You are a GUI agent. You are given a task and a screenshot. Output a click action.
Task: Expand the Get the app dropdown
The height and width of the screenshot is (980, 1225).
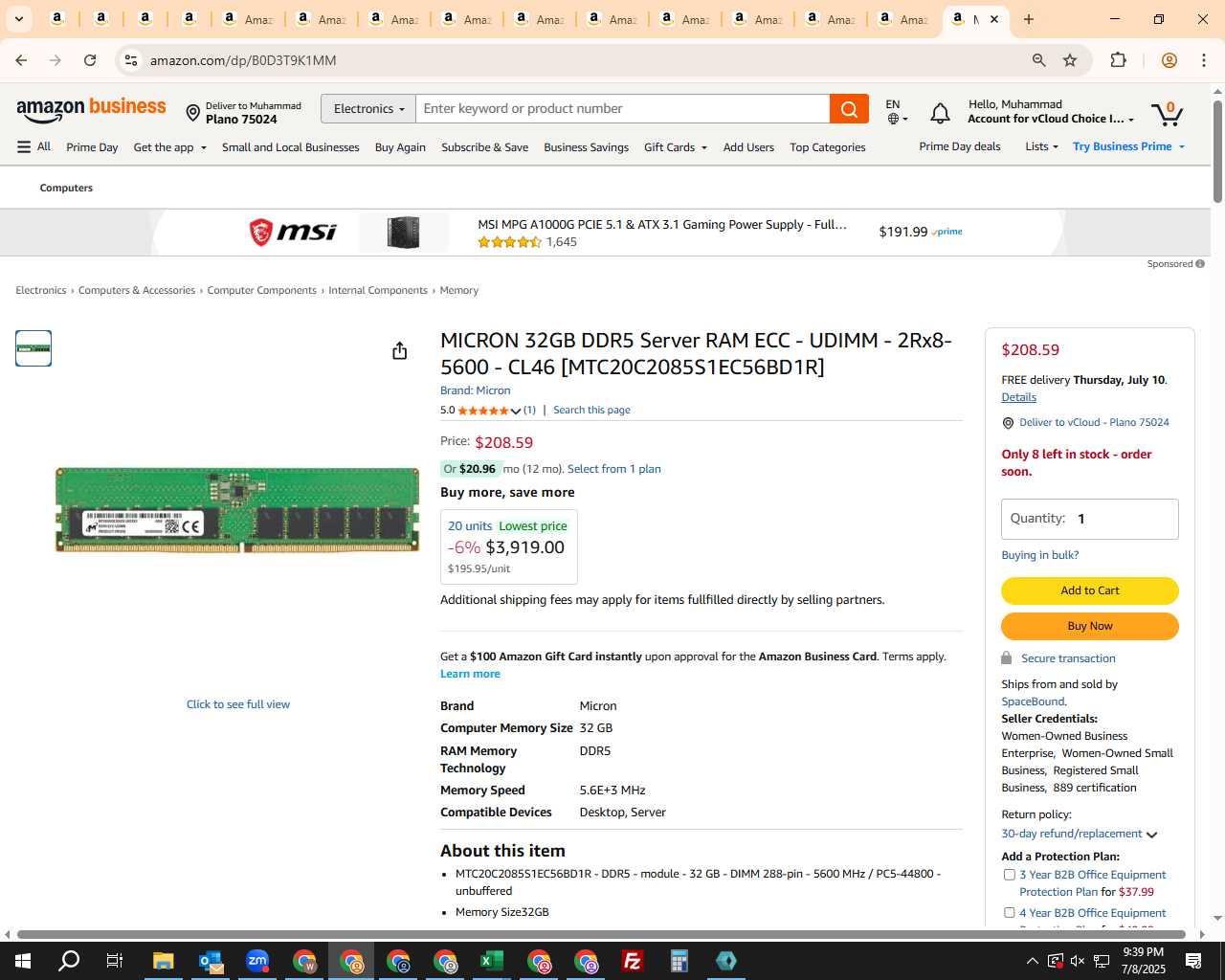click(x=169, y=147)
